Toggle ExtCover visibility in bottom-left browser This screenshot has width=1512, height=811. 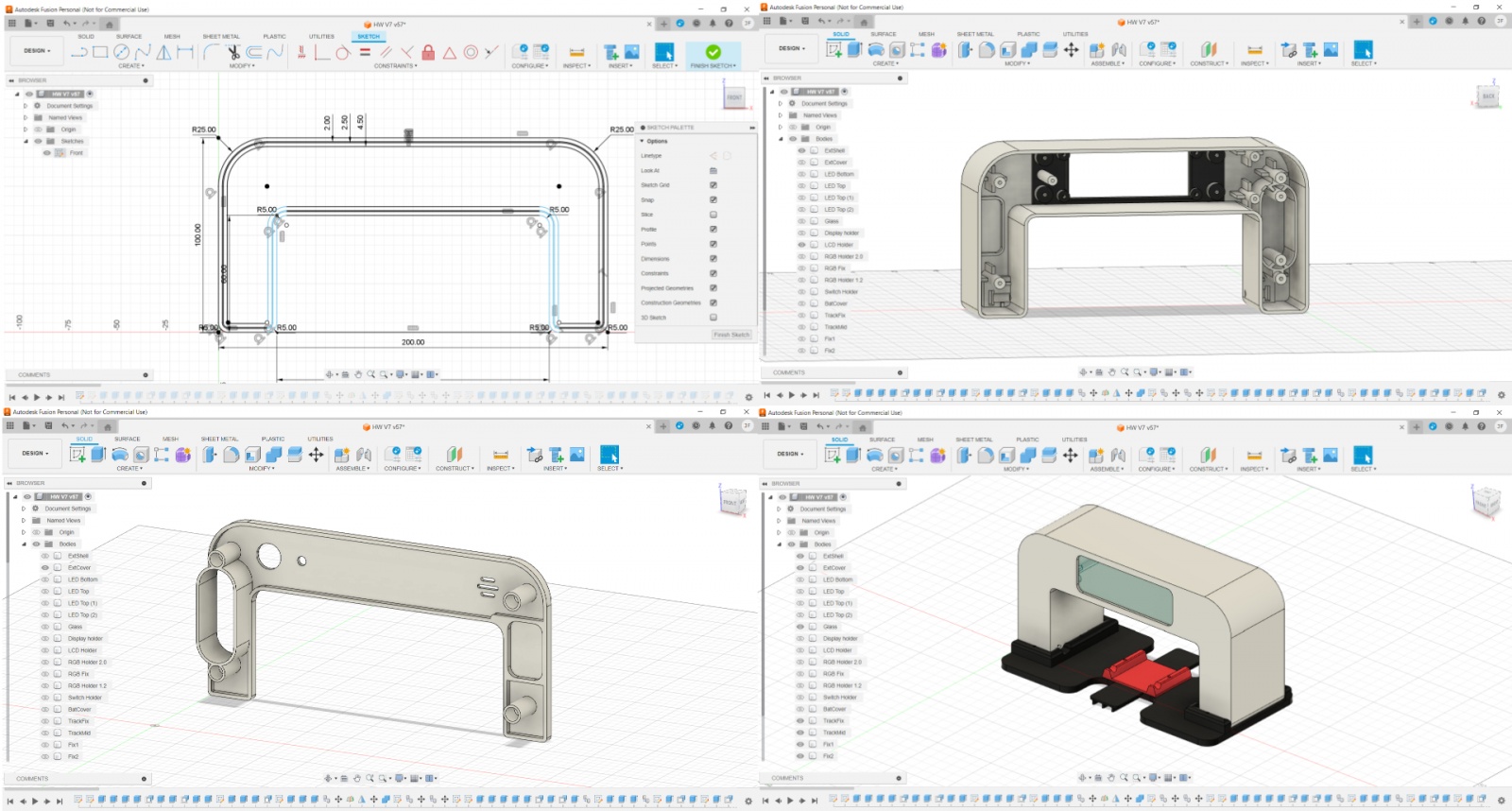[44, 567]
